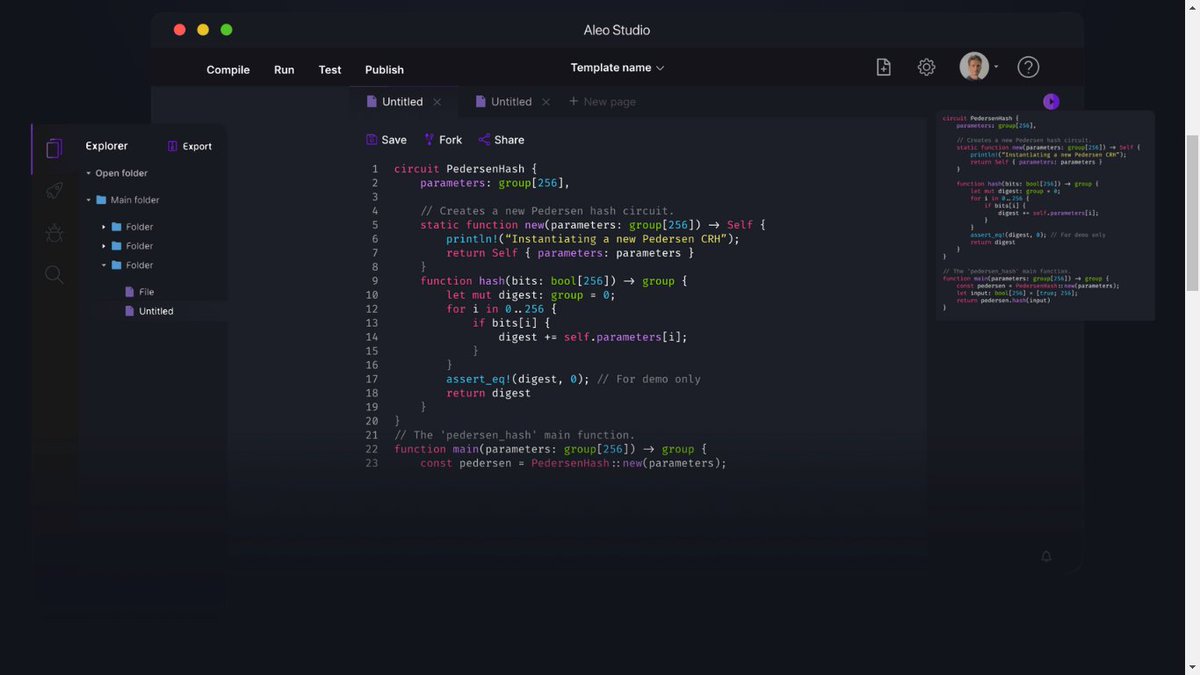Open the Explorer panel icon

pos(54,147)
